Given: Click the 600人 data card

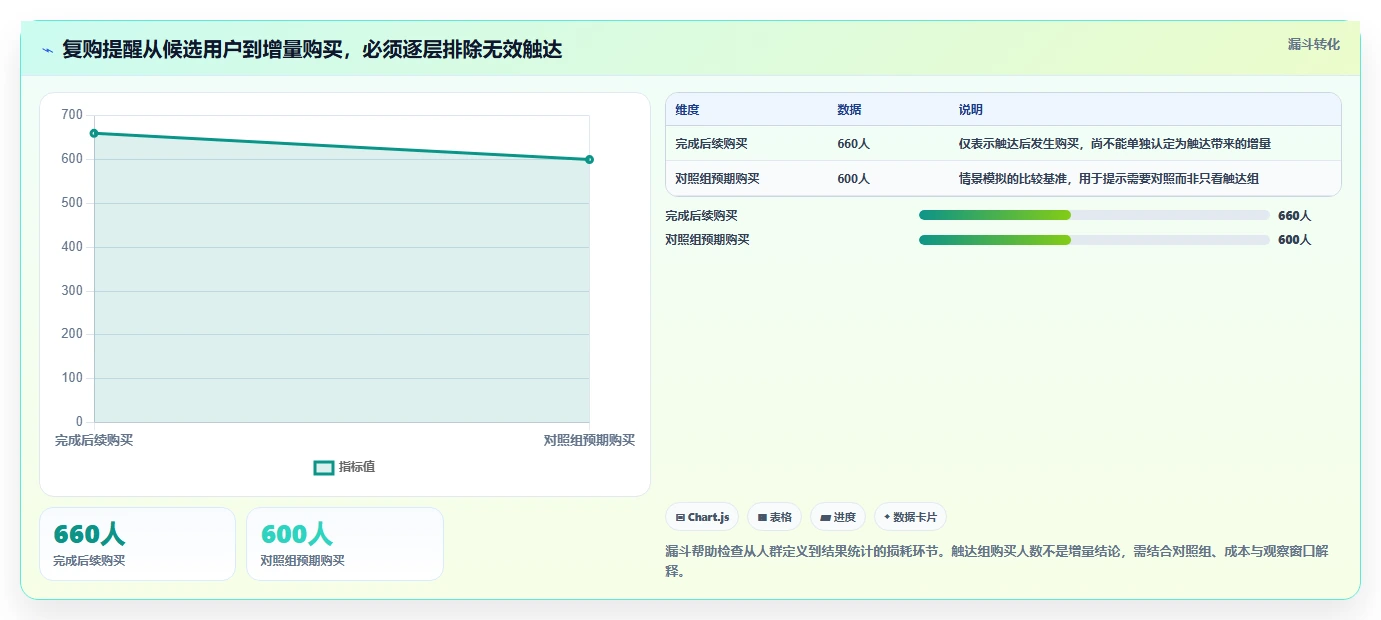Looking at the screenshot, I should coord(344,544).
